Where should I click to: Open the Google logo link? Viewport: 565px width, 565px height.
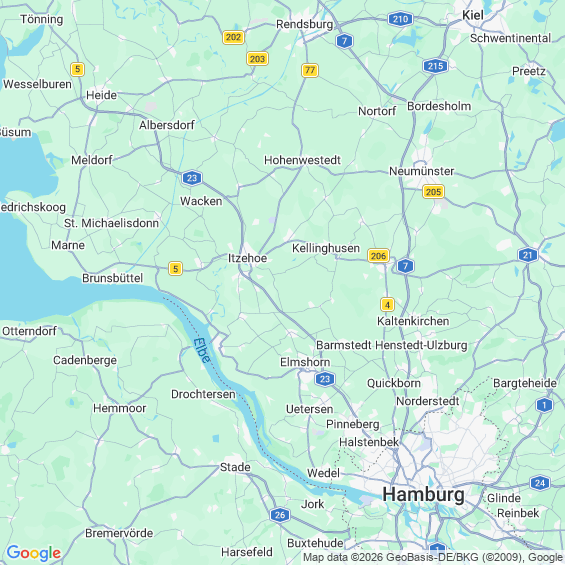click(34, 553)
